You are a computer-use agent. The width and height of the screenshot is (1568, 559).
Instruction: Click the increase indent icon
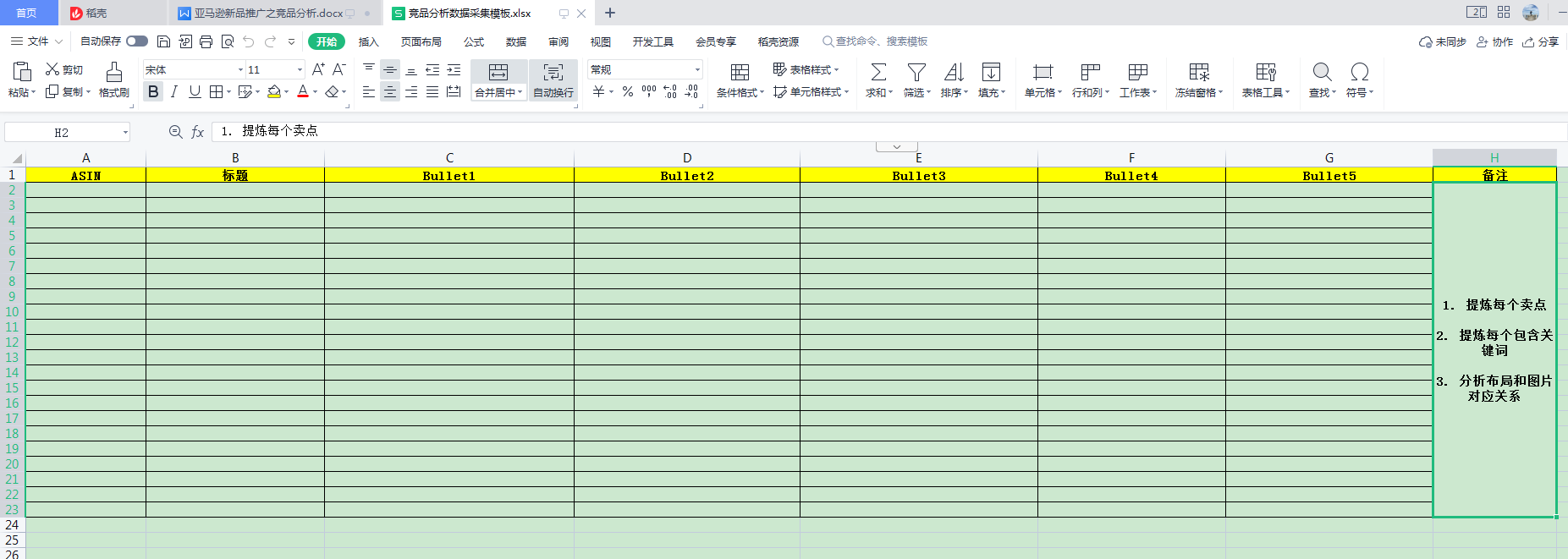tap(454, 69)
